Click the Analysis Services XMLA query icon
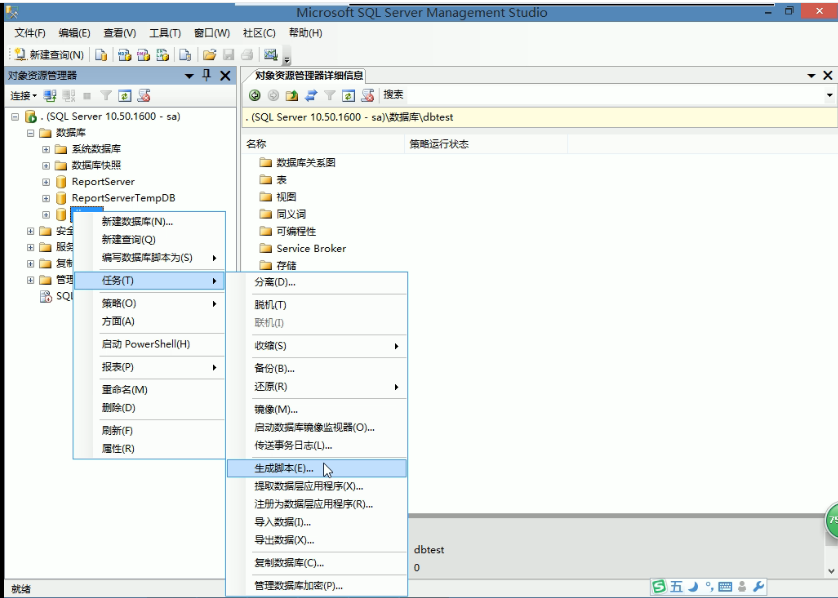 point(162,55)
